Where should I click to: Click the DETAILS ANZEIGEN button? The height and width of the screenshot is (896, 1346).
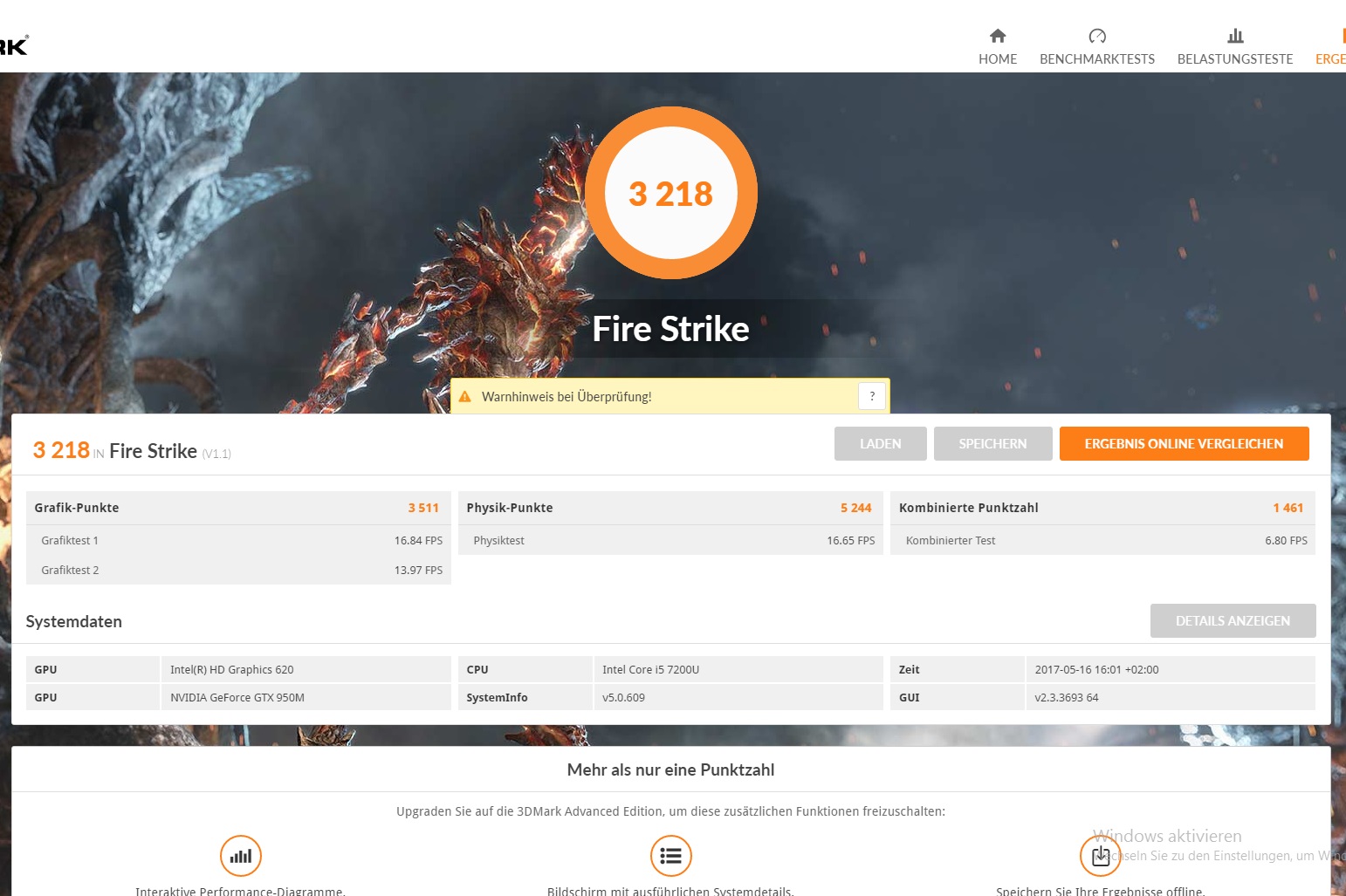tap(1233, 620)
